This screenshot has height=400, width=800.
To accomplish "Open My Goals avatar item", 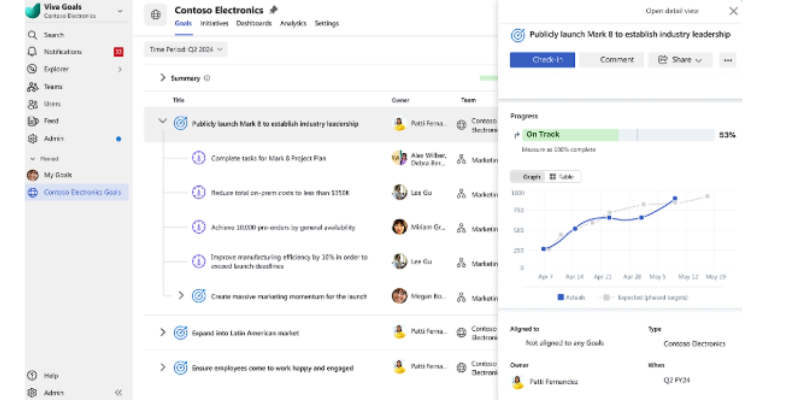I will pos(33,175).
